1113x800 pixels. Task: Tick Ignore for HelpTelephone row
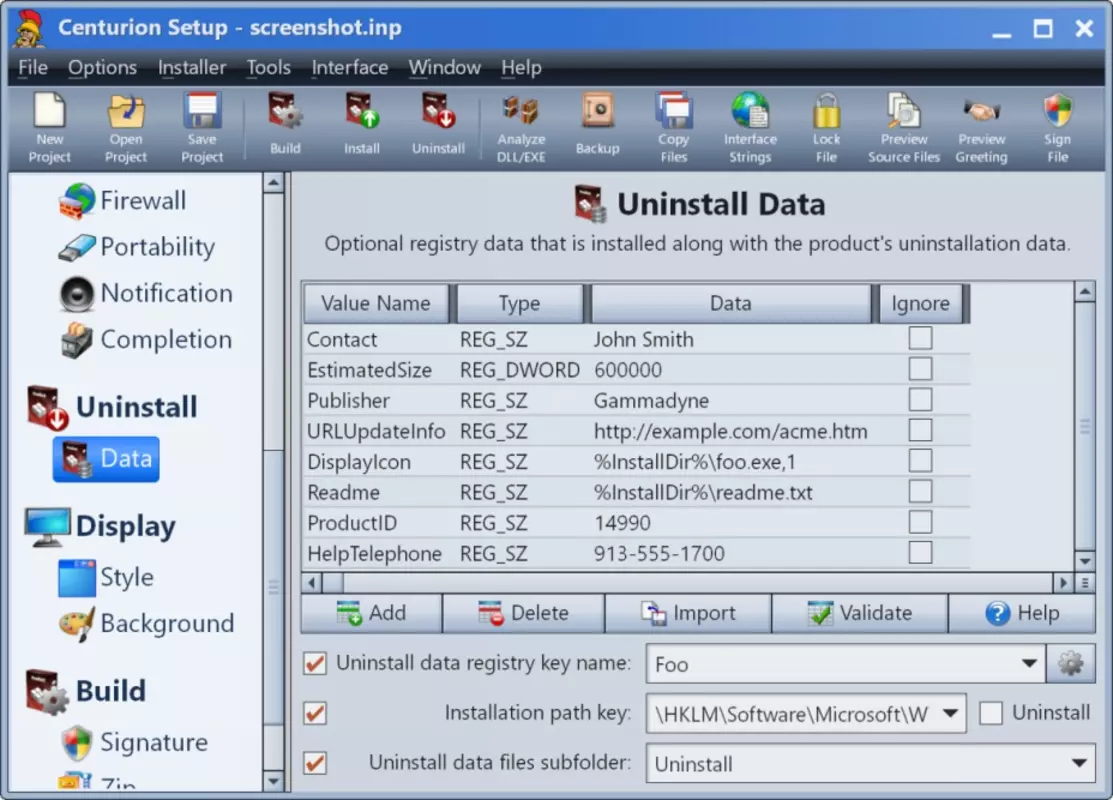tap(920, 552)
